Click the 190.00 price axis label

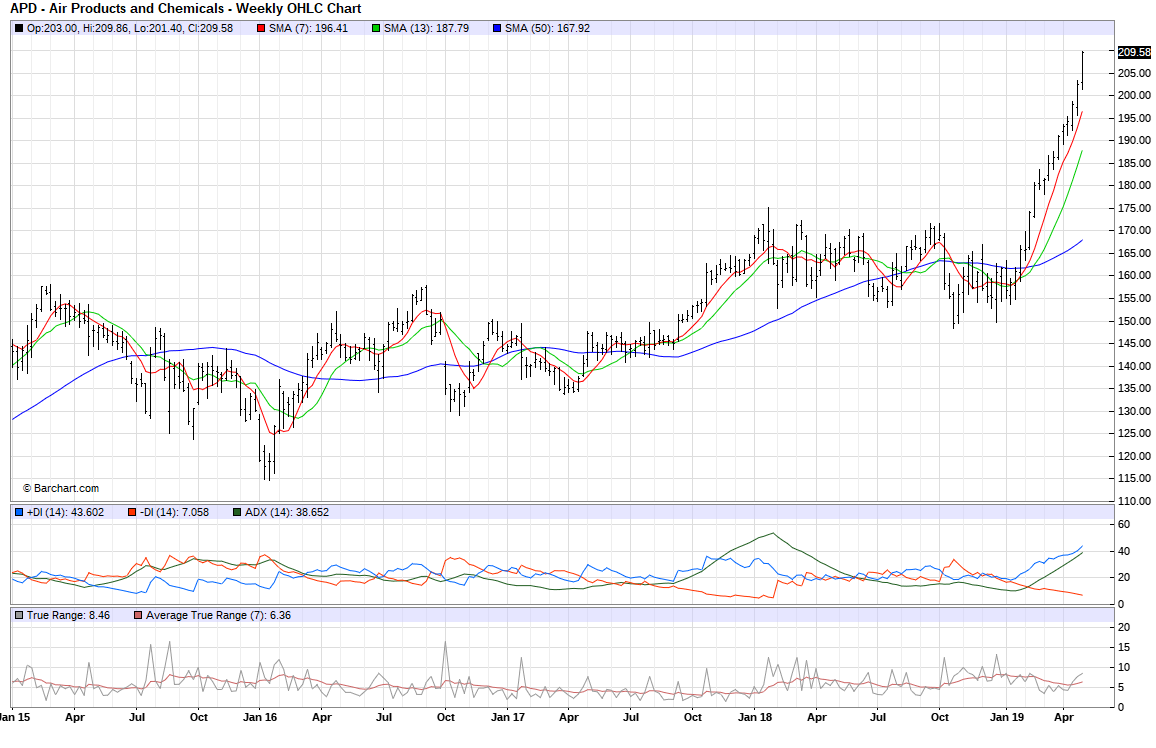pos(1134,140)
